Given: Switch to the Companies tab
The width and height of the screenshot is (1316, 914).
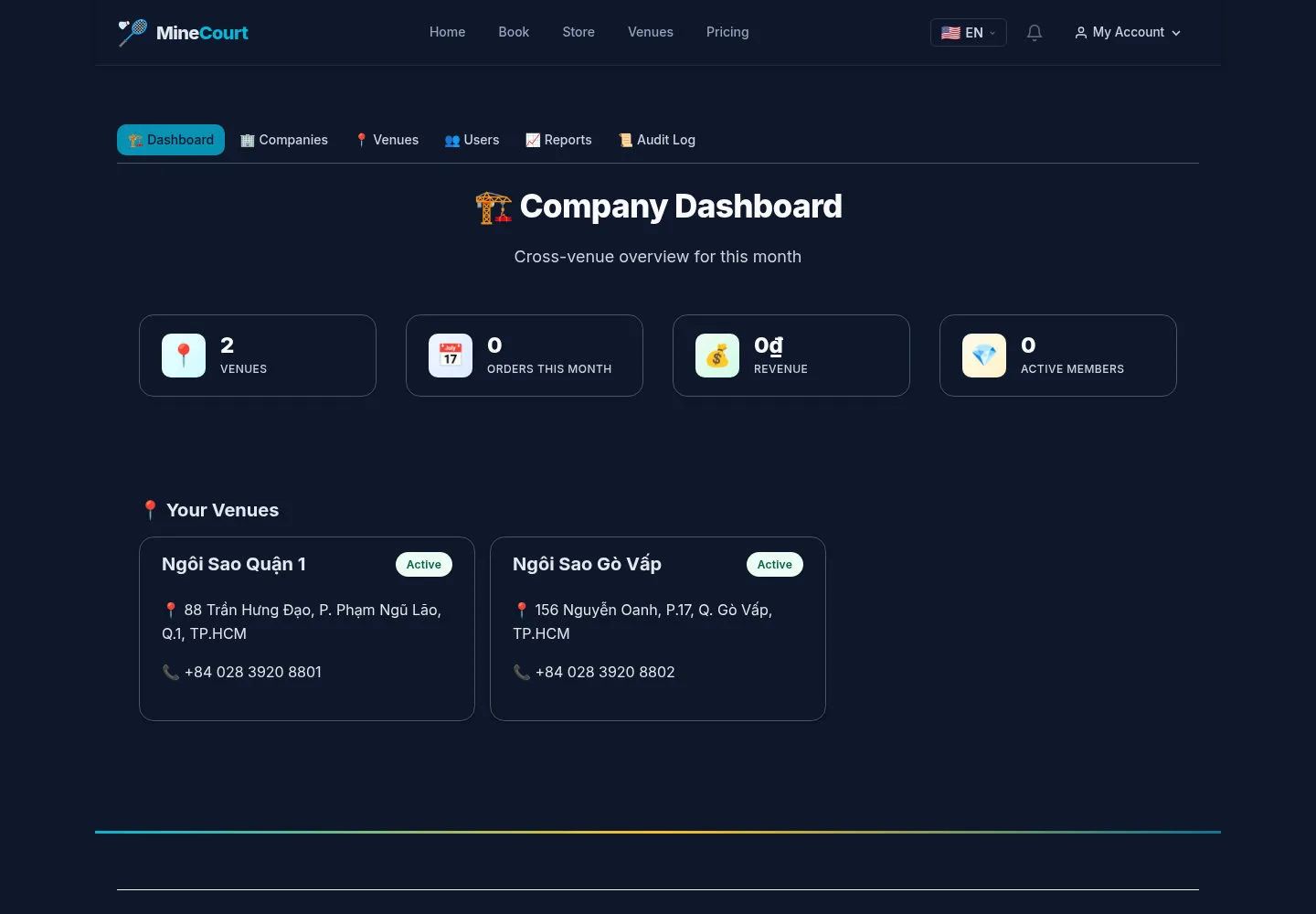Looking at the screenshot, I should point(283,140).
